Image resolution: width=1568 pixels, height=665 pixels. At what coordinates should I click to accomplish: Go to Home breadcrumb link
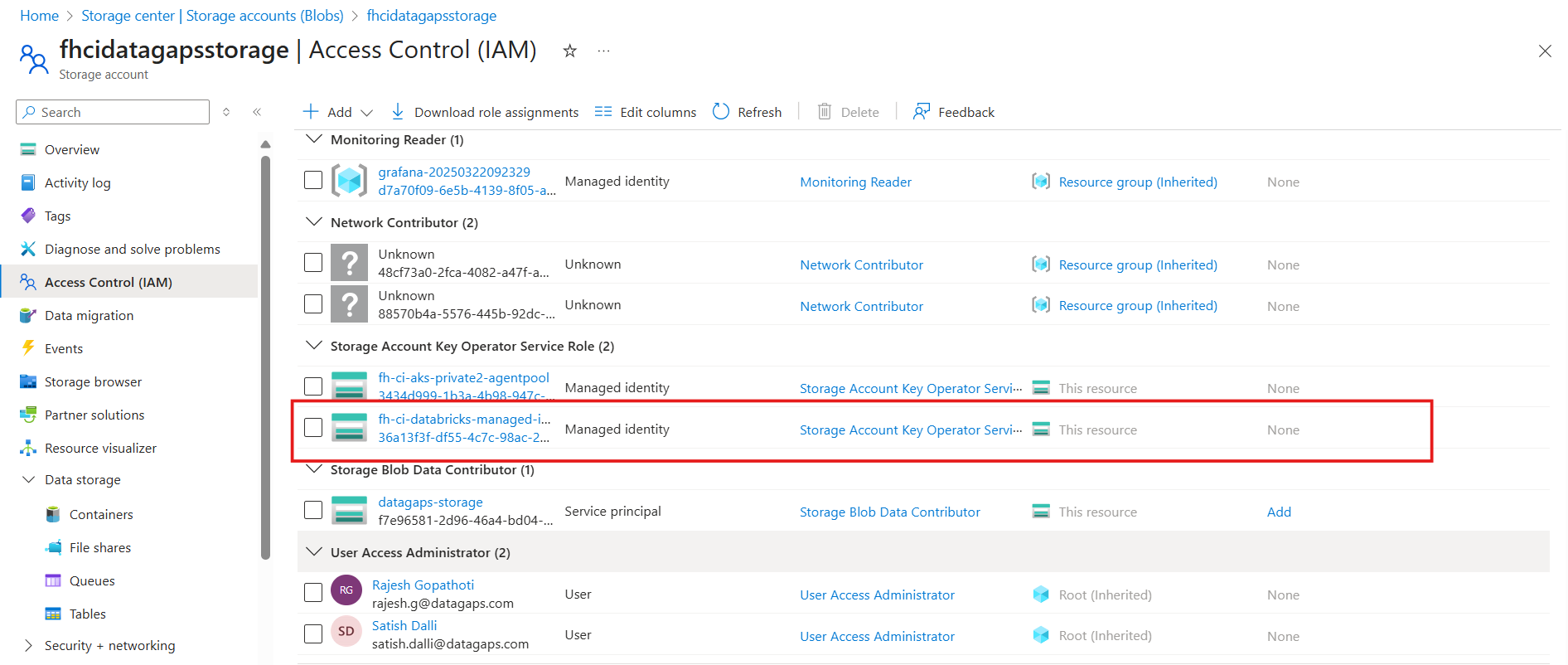[39, 16]
